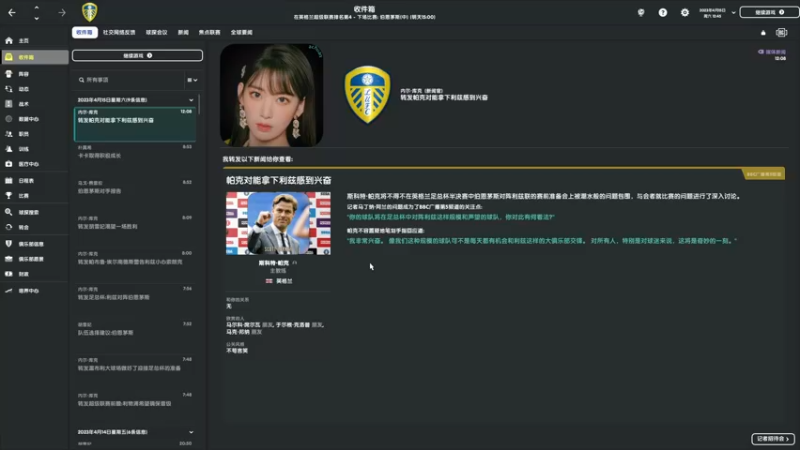Open the Leeds club badge menu in the top bar
800x450 pixels.
click(x=90, y=12)
